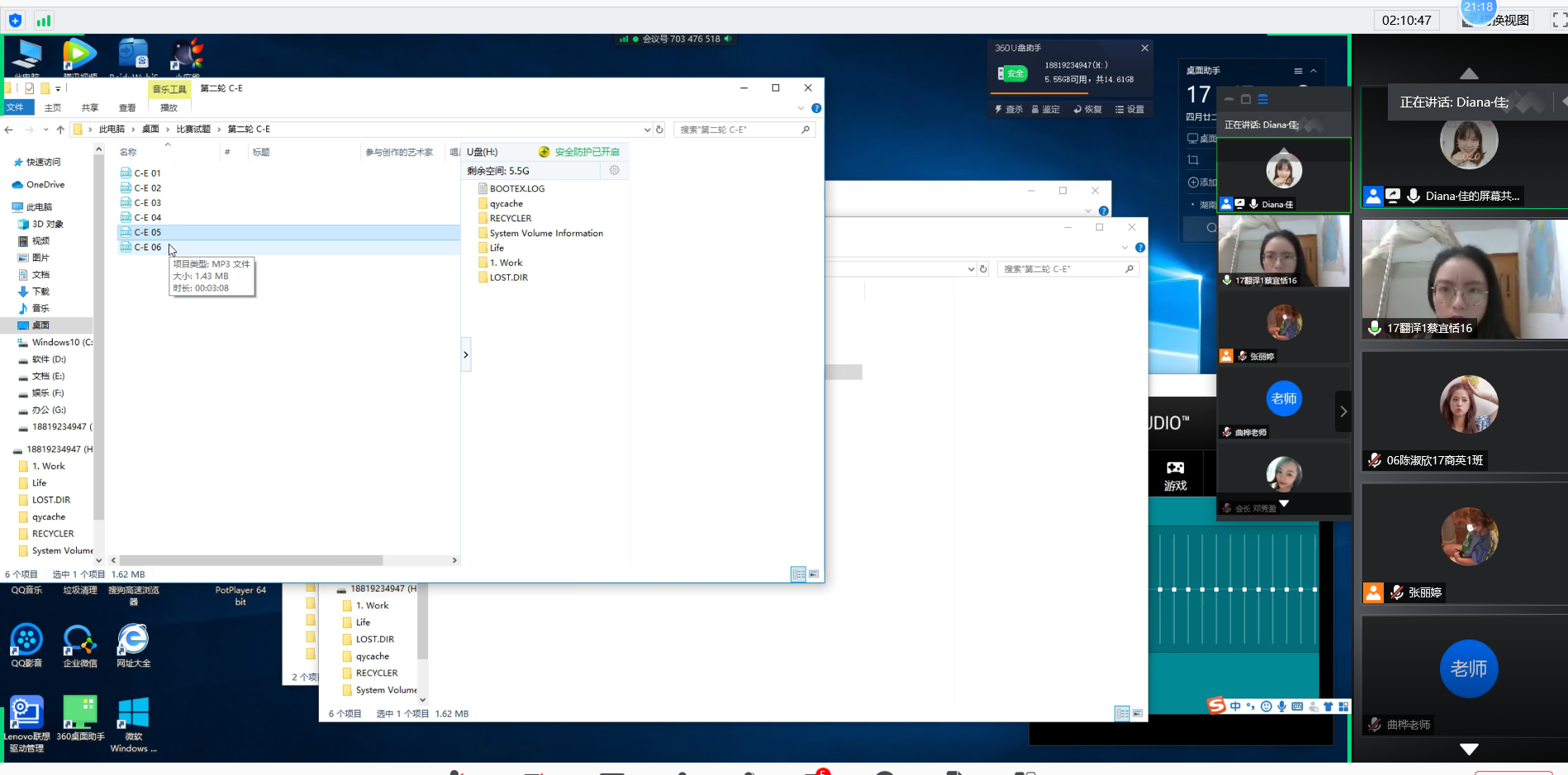Click the Sogou S logo in the IME toolbar
The image size is (1568, 775).
(1216, 706)
